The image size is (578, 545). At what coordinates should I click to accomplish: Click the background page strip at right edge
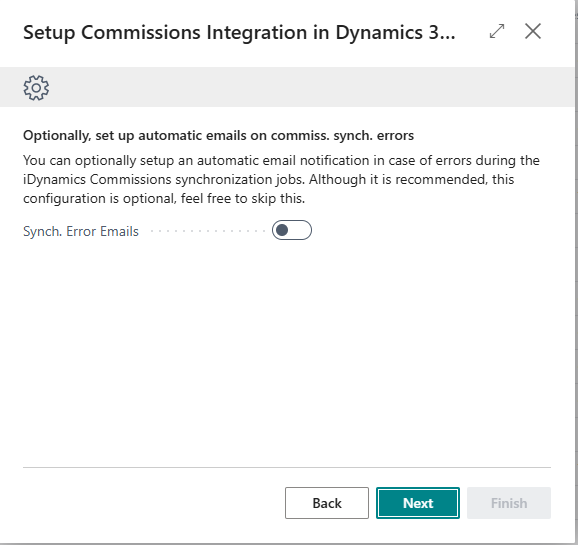[x=576, y=272]
